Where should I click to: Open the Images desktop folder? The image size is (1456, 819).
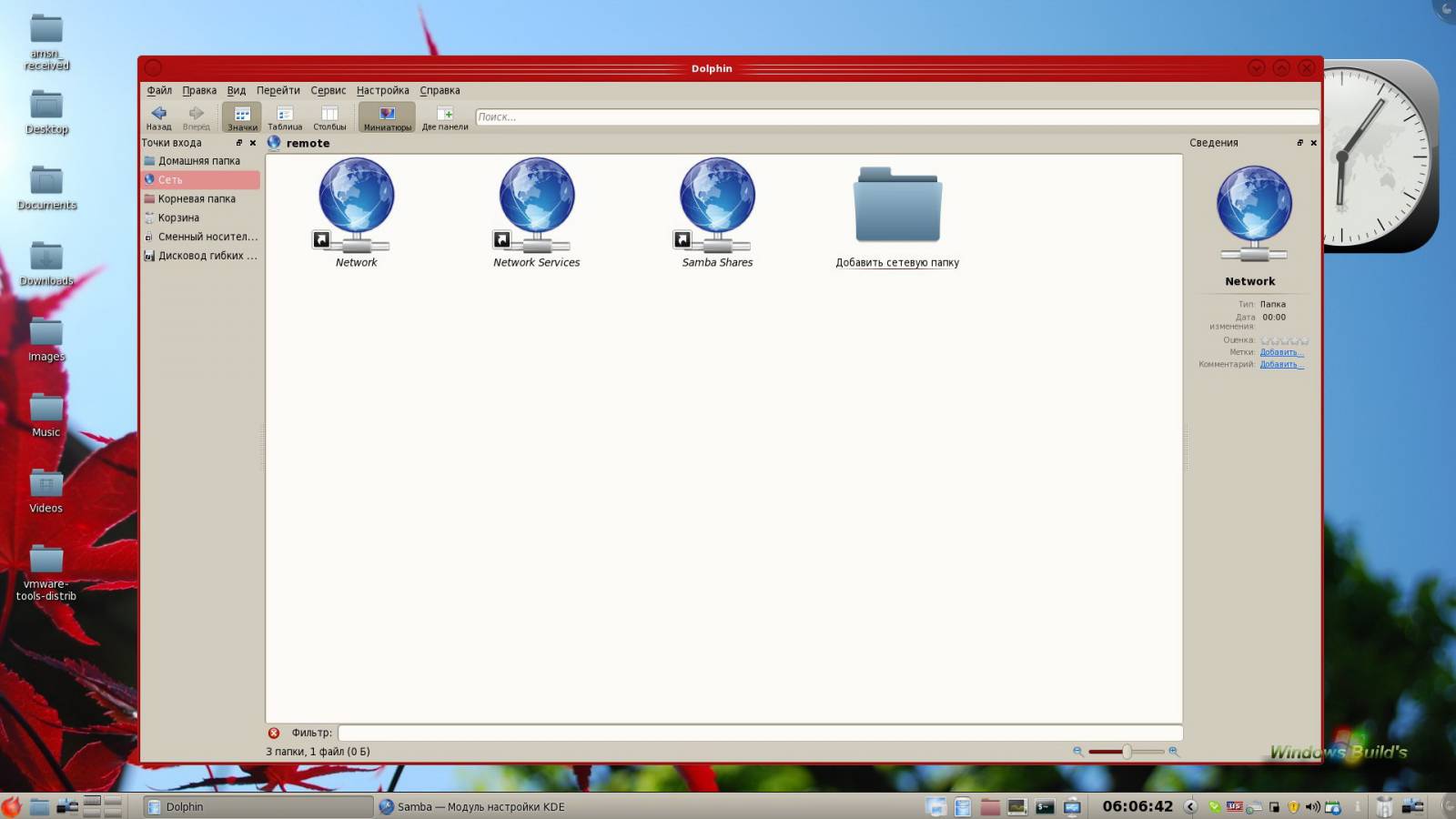coord(46,339)
